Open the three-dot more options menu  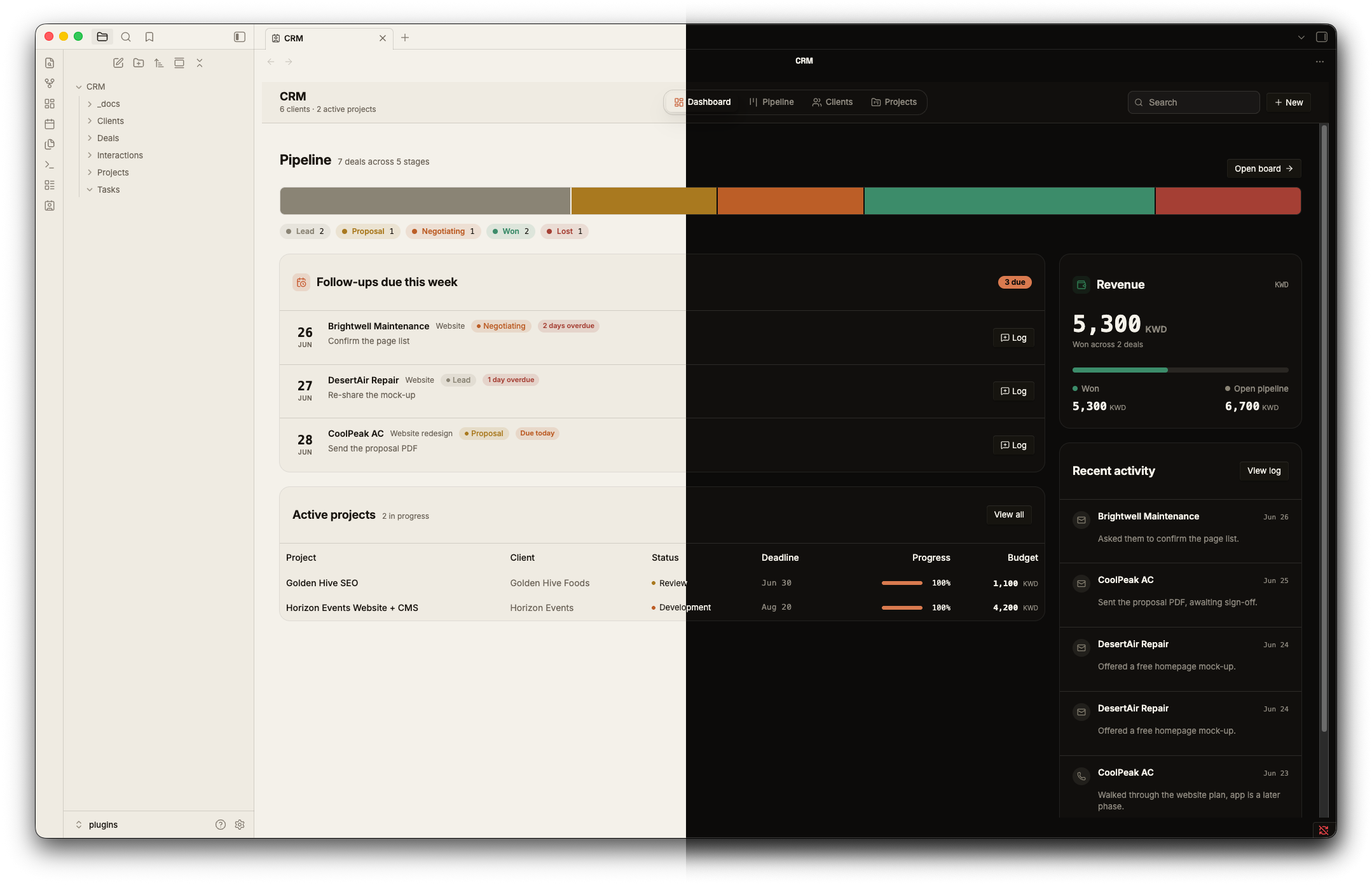(1320, 62)
